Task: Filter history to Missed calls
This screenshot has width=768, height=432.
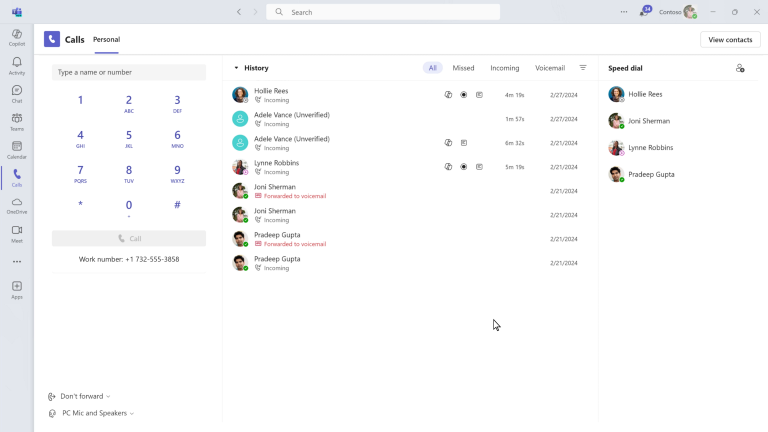Action: [x=463, y=68]
